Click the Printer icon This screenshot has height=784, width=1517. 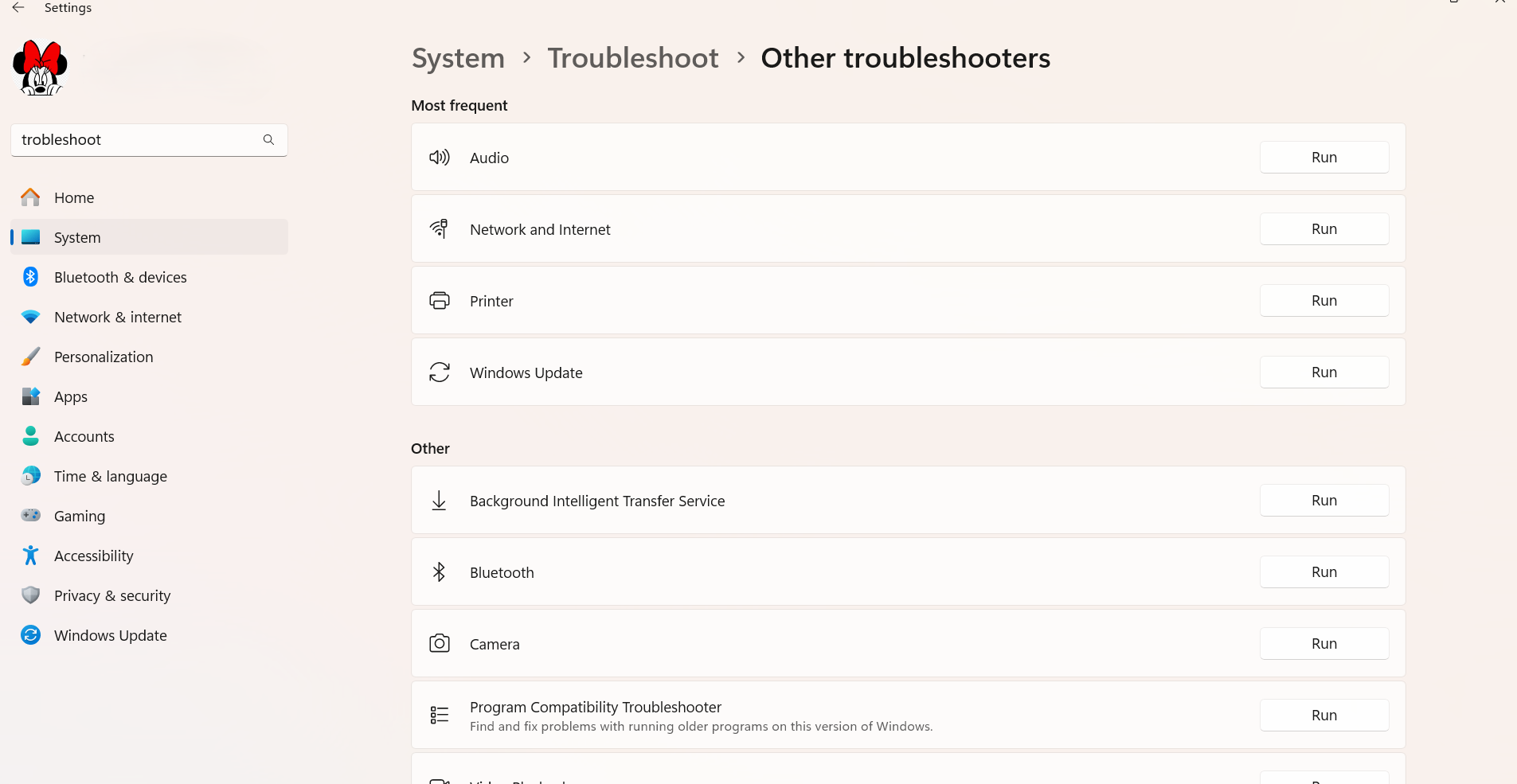click(439, 300)
